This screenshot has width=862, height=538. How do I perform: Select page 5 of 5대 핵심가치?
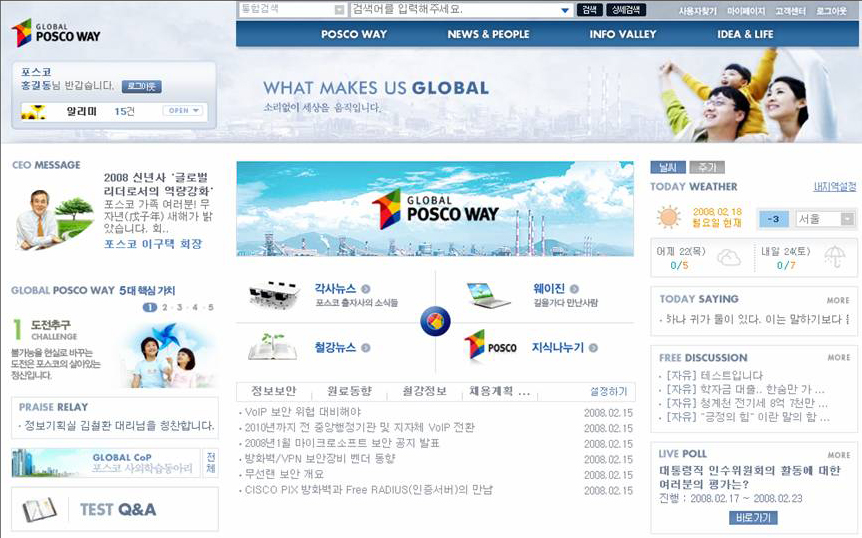(x=210, y=308)
